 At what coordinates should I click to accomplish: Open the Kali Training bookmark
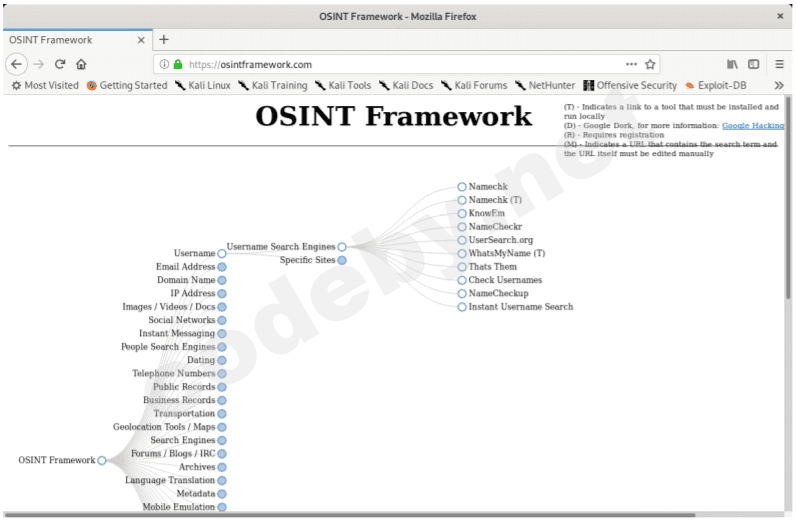tap(273, 85)
